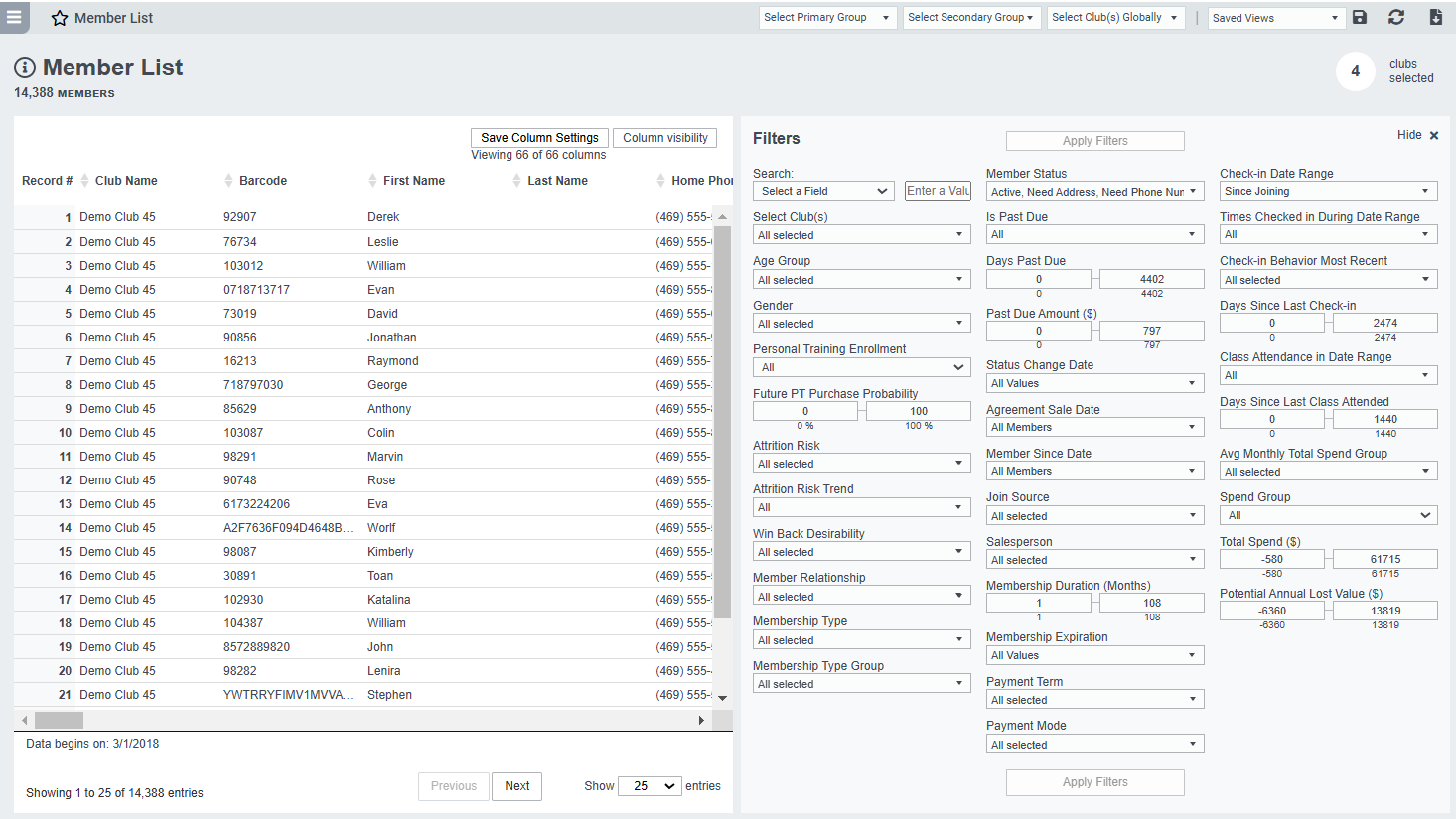Expand the Gender filter dropdown
This screenshot has height=819, width=1456.
tap(861, 323)
